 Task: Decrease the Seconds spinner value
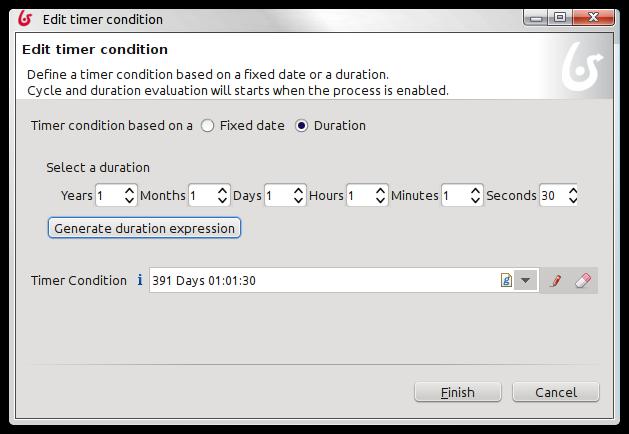coord(573,200)
